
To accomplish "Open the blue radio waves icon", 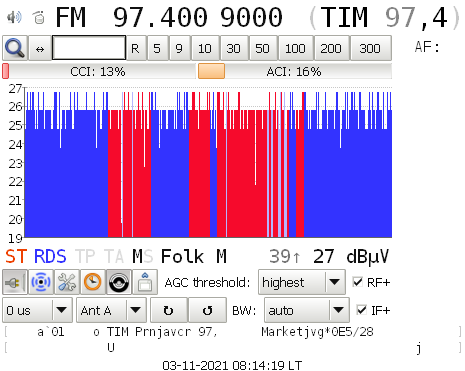I will pyautogui.click(x=41, y=282).
